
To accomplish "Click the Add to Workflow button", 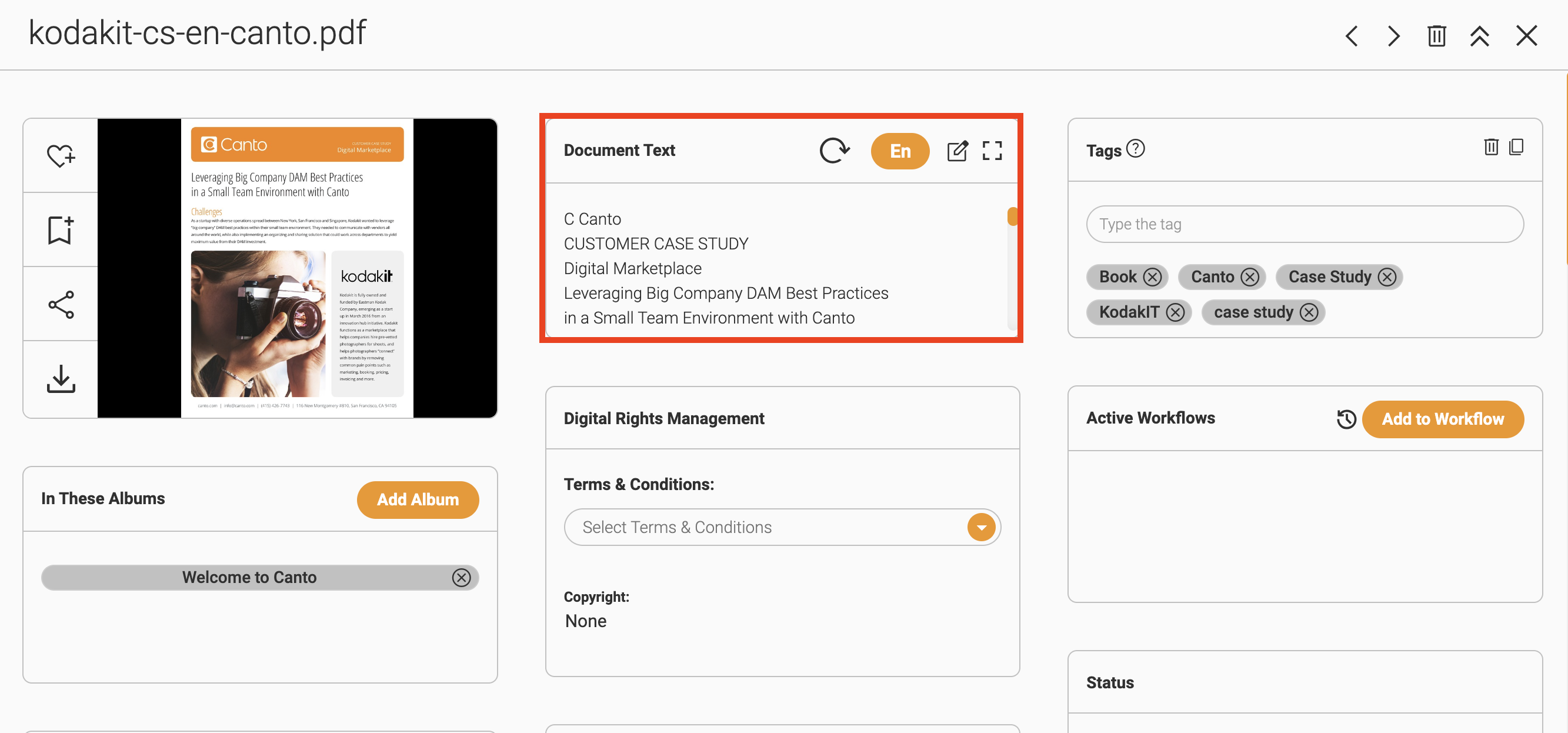I will point(1443,419).
